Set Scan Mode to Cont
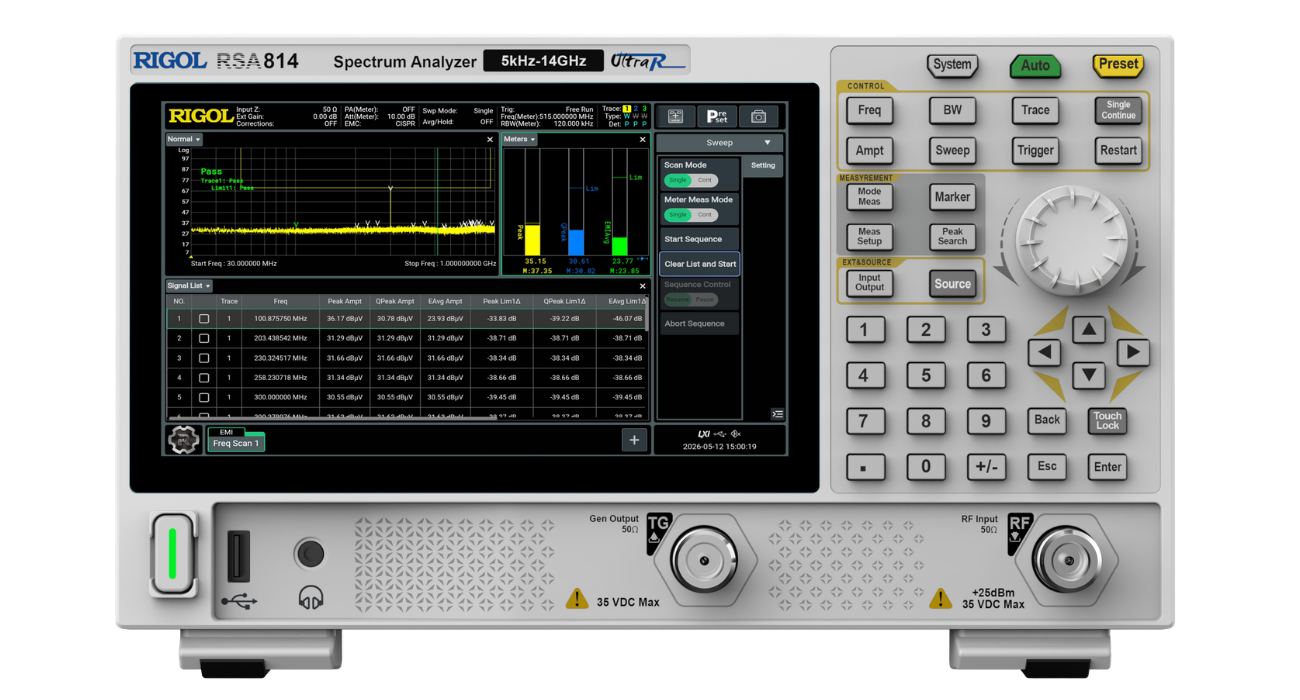This screenshot has height=700, width=1300. (704, 180)
